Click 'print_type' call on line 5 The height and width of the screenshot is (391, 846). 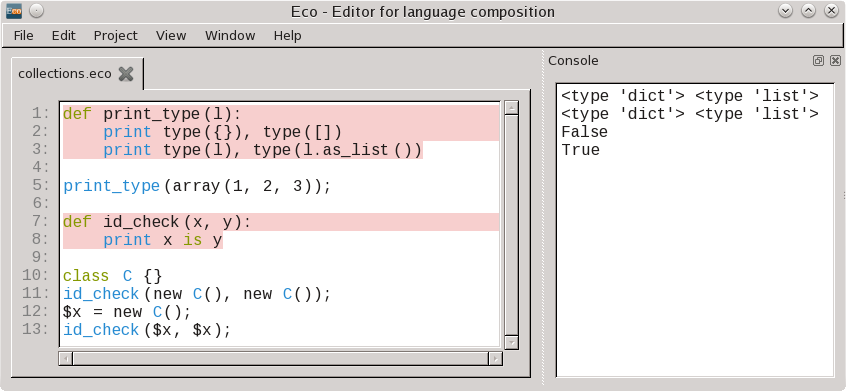point(112,187)
